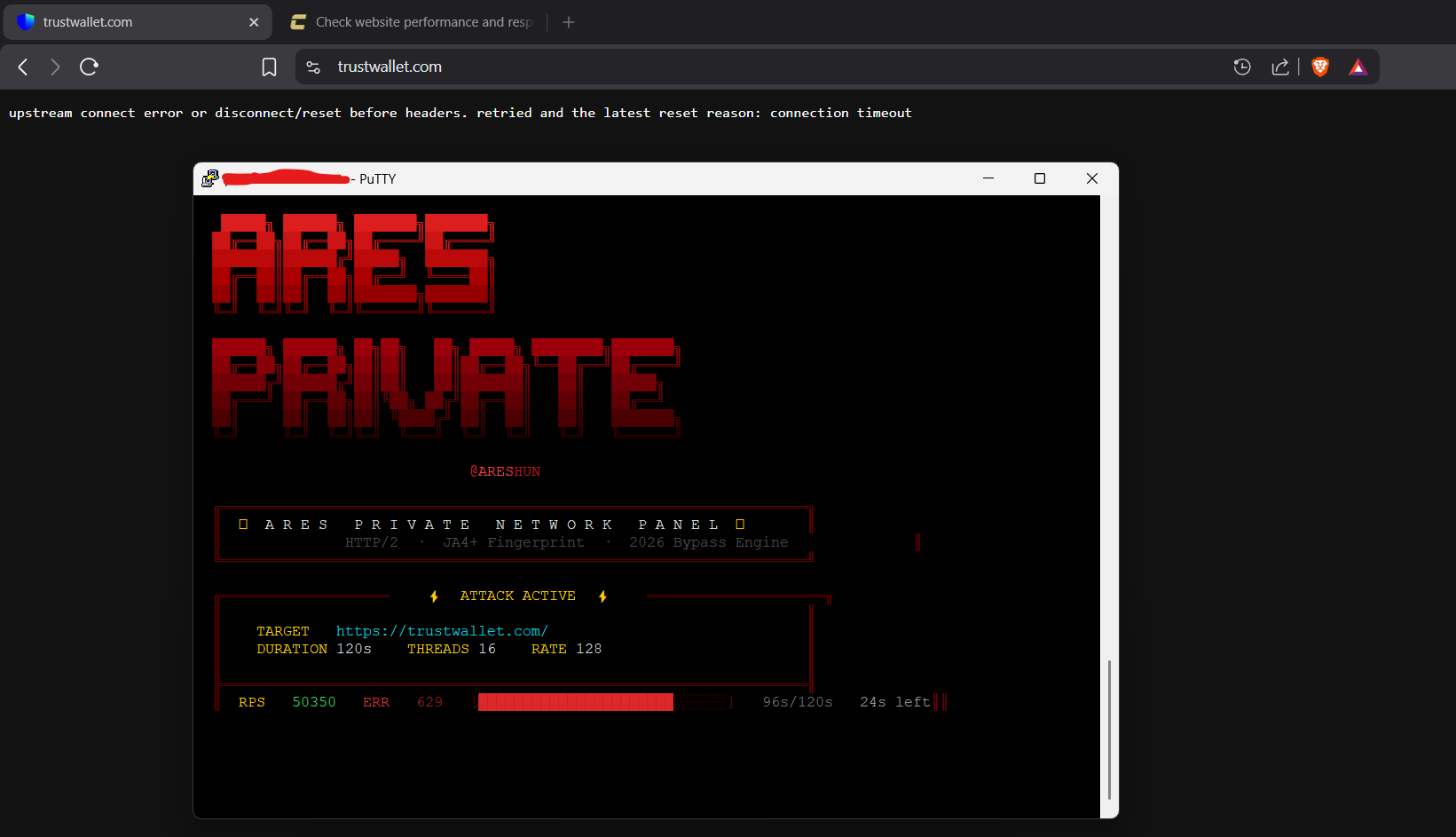Click the ATTACK ACTIVE status label
1456x837 pixels.
[517, 596]
